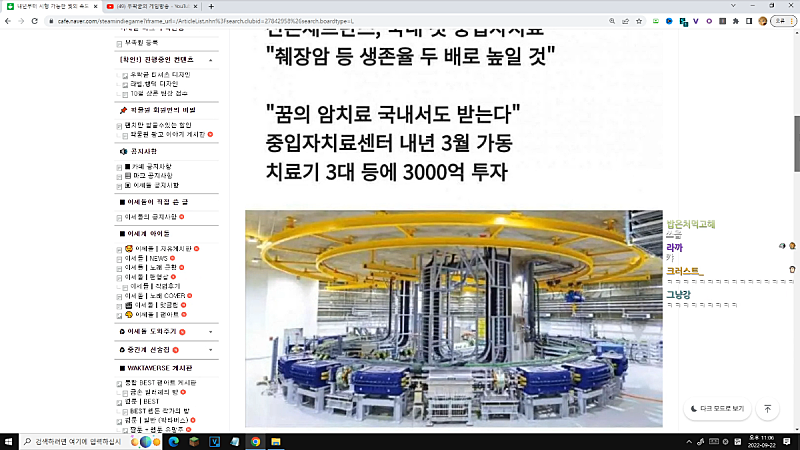This screenshot has width=800, height=450.
Task: Open the Chrome profile avatar
Action: coord(763,21)
